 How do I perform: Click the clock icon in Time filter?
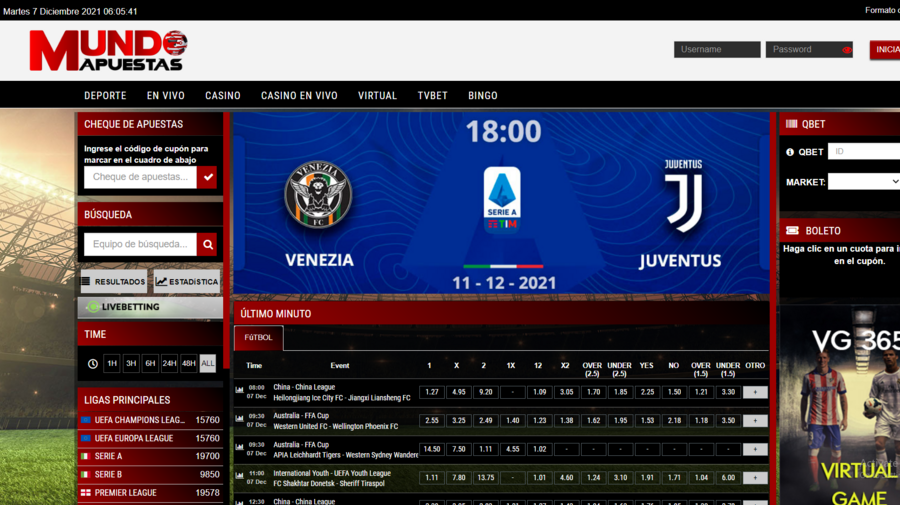(x=92, y=363)
